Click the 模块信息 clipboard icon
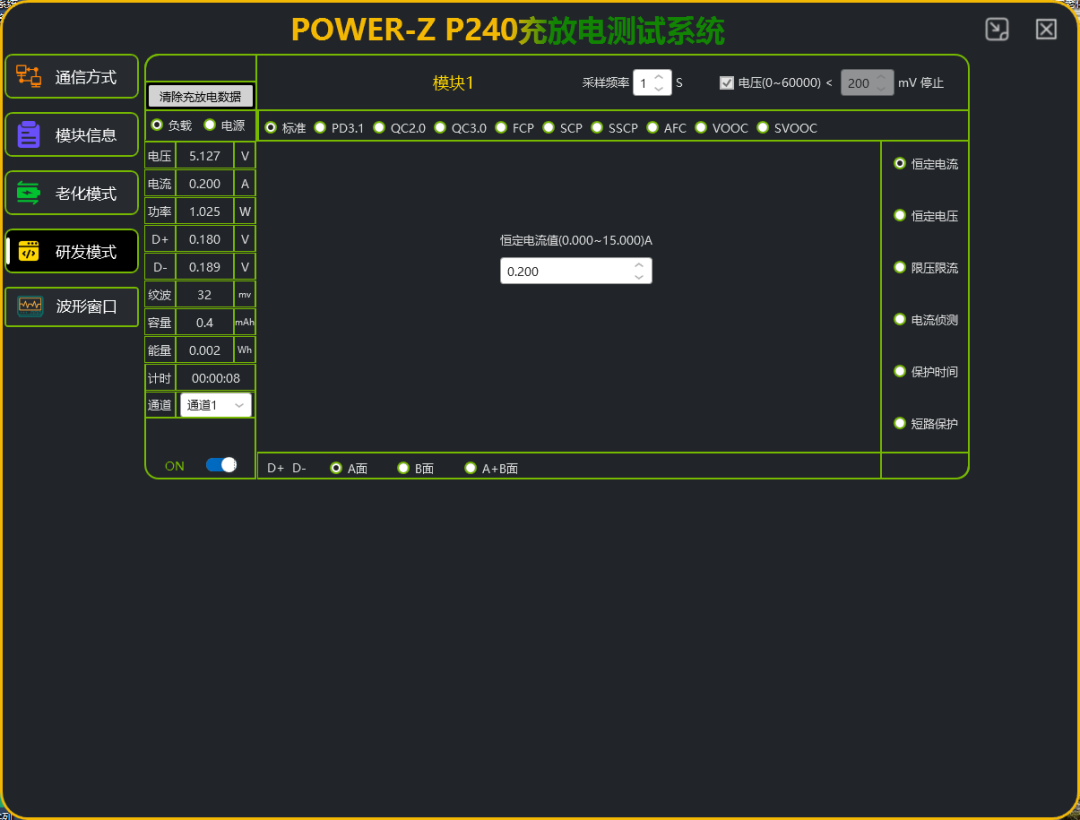This screenshot has height=820, width=1080. [x=28, y=134]
